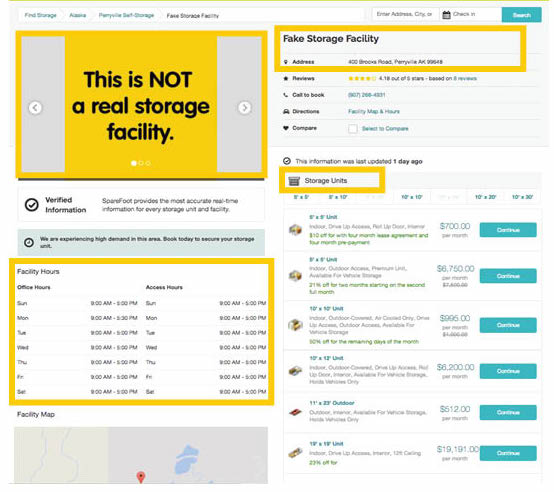Click the previous image carousel arrow
Viewport: 554px width, 492px height.
(35, 107)
